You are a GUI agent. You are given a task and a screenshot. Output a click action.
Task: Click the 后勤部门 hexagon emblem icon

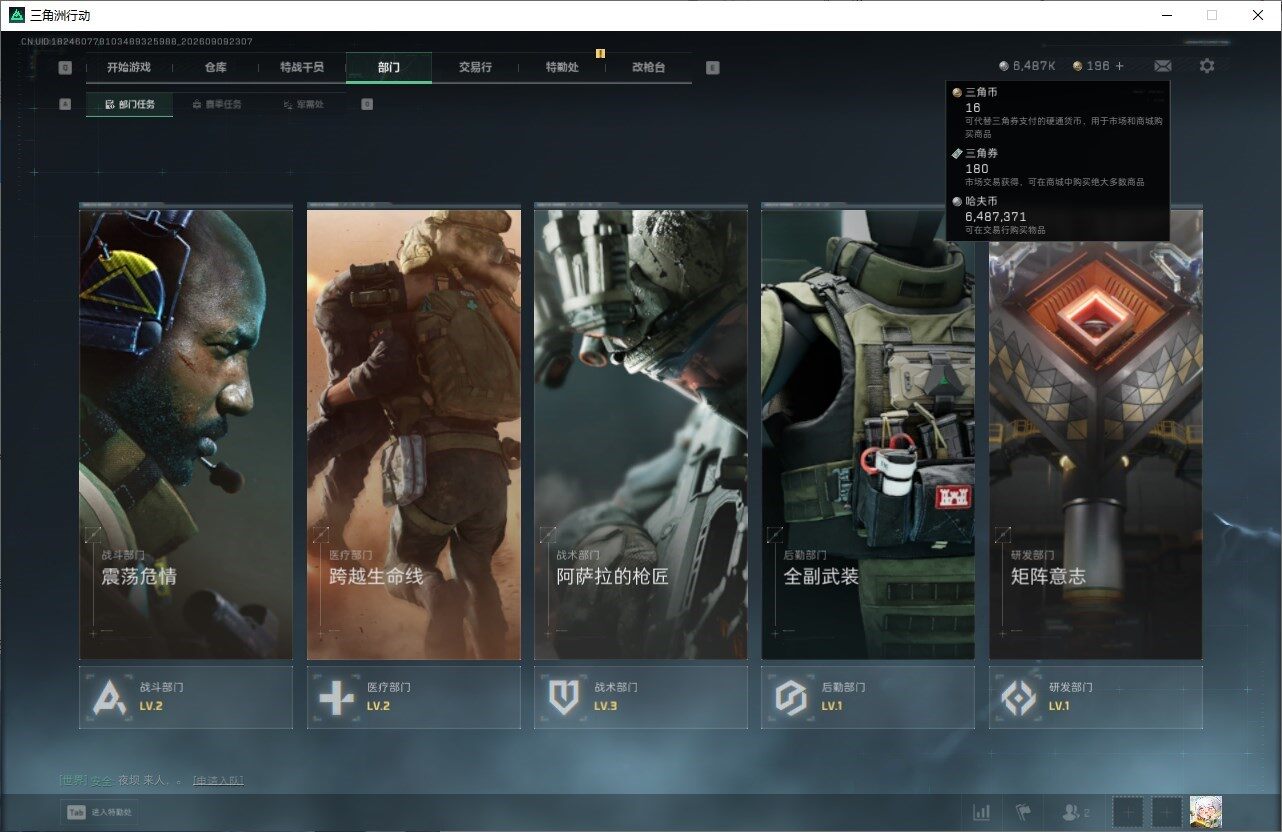tap(791, 697)
